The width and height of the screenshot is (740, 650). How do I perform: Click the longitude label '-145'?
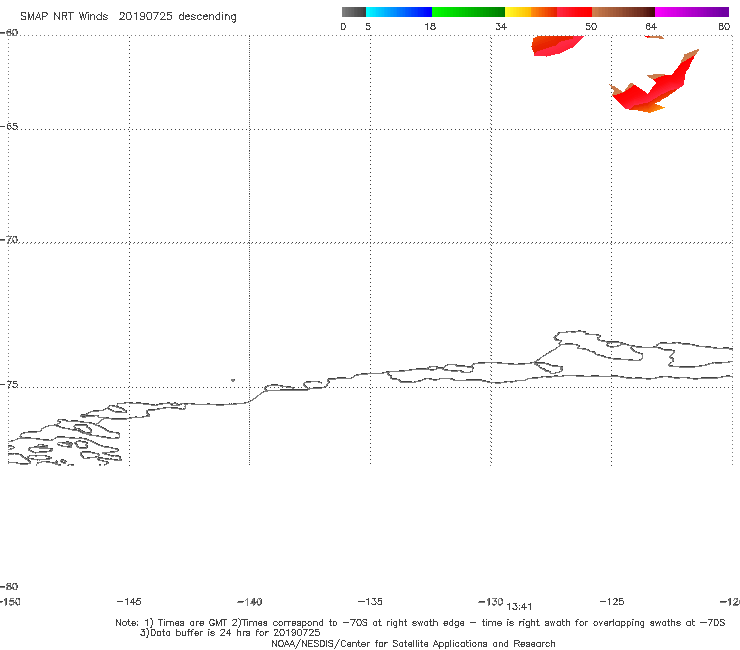click(129, 601)
